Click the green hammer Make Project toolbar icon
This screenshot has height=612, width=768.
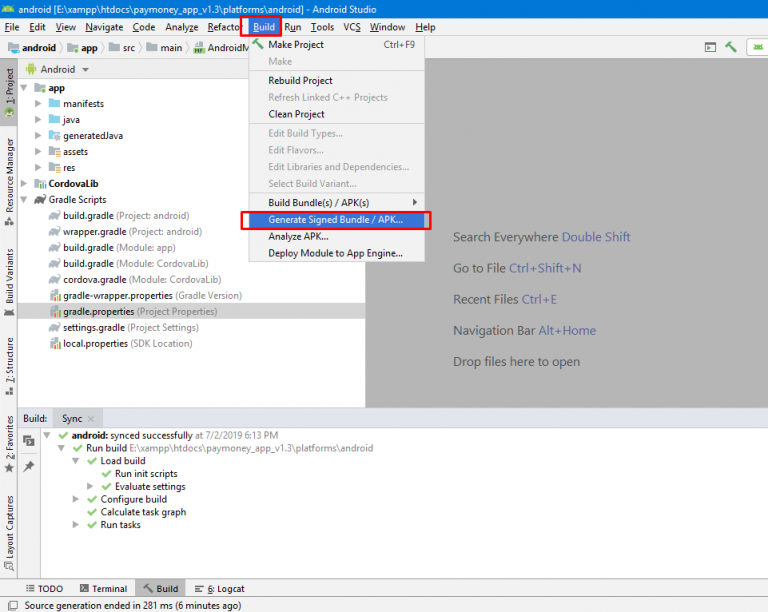[732, 47]
